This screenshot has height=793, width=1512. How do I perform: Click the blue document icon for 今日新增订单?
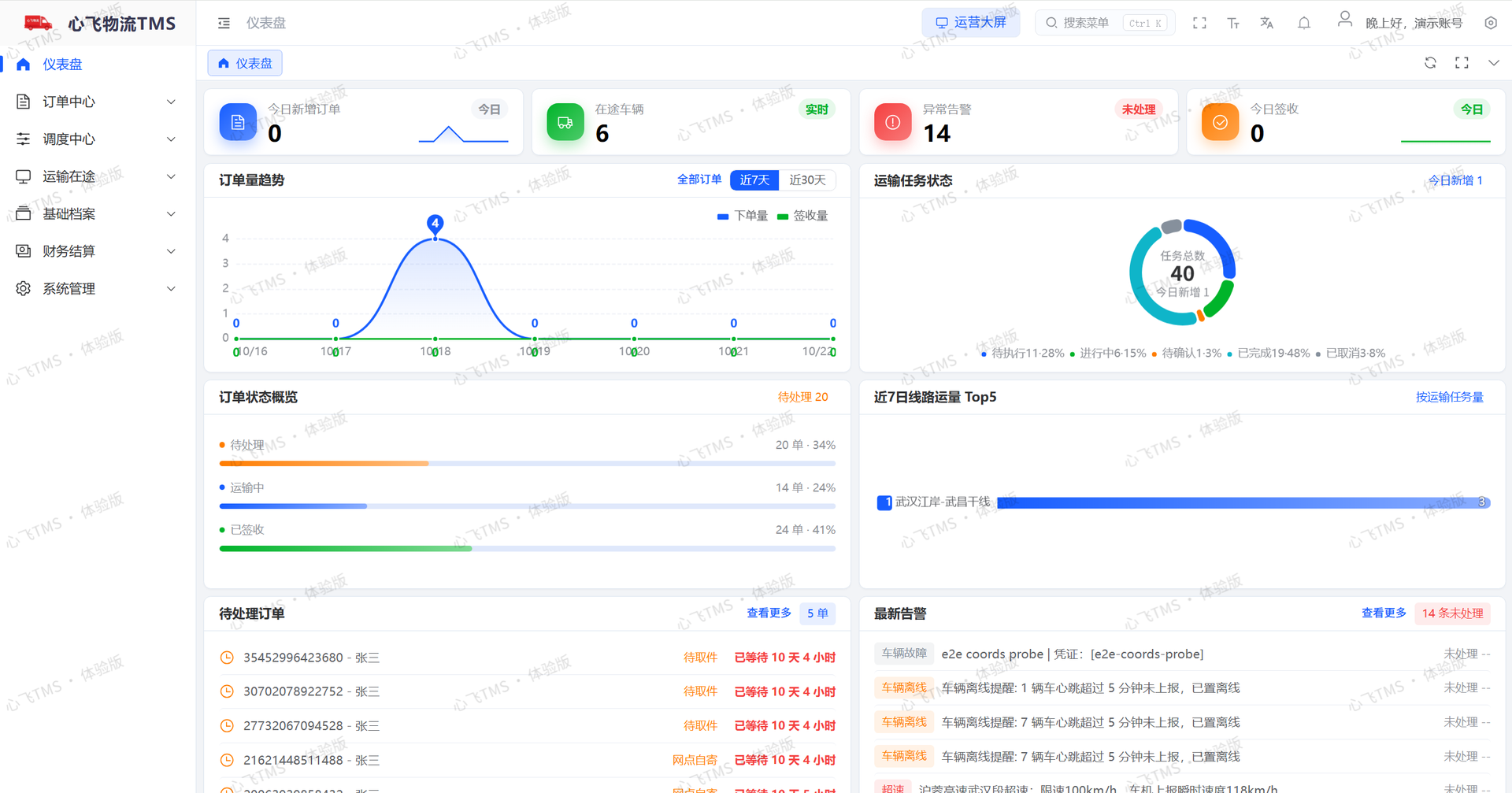point(238,122)
